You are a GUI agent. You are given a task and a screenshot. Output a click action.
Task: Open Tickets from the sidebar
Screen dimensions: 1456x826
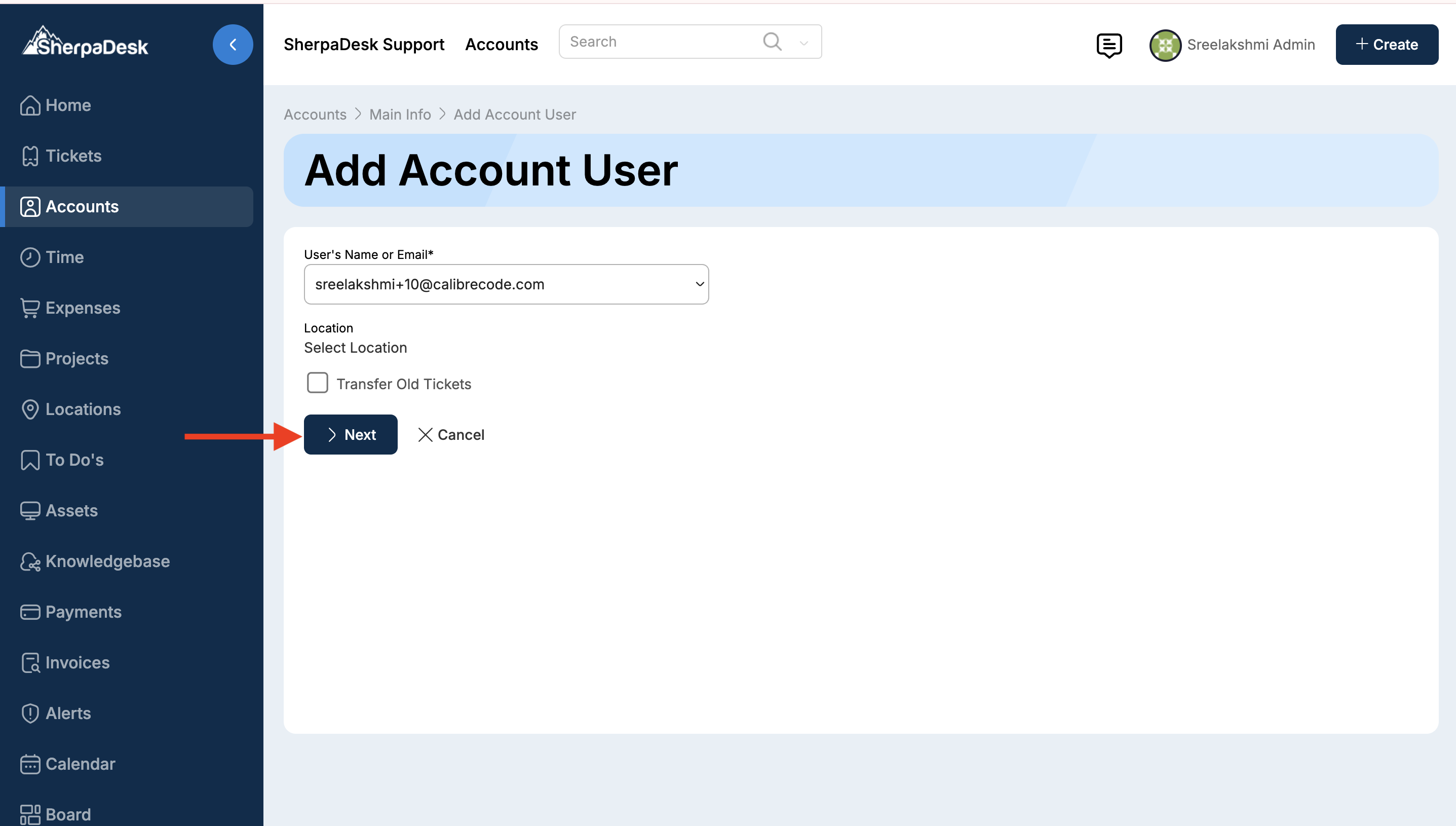(x=73, y=156)
